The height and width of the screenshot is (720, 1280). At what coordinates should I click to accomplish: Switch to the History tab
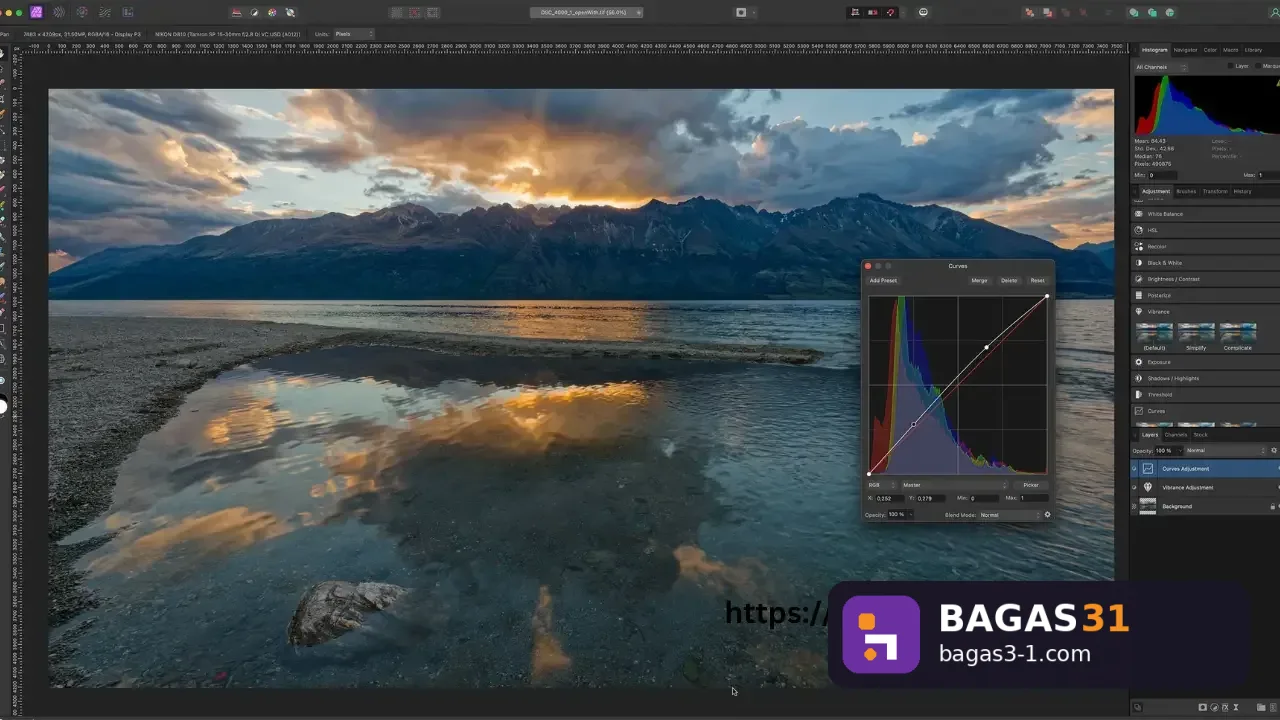[1242, 191]
